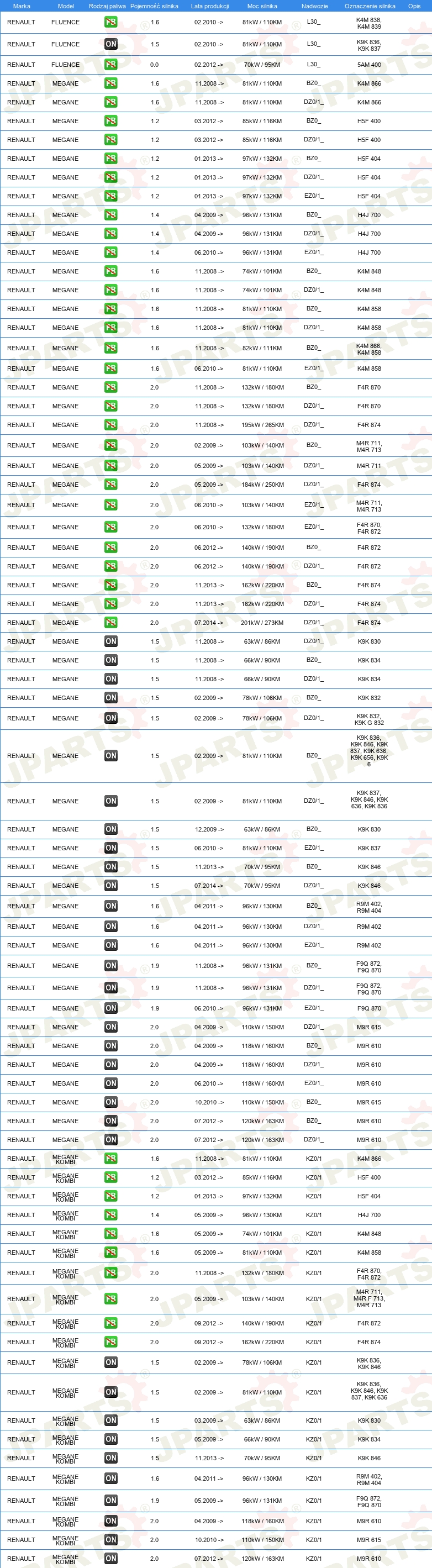Image resolution: width=432 pixels, height=1568 pixels.
Task: Click ON icon in Megane Kombi K9K 830 row
Action: (x=110, y=1420)
